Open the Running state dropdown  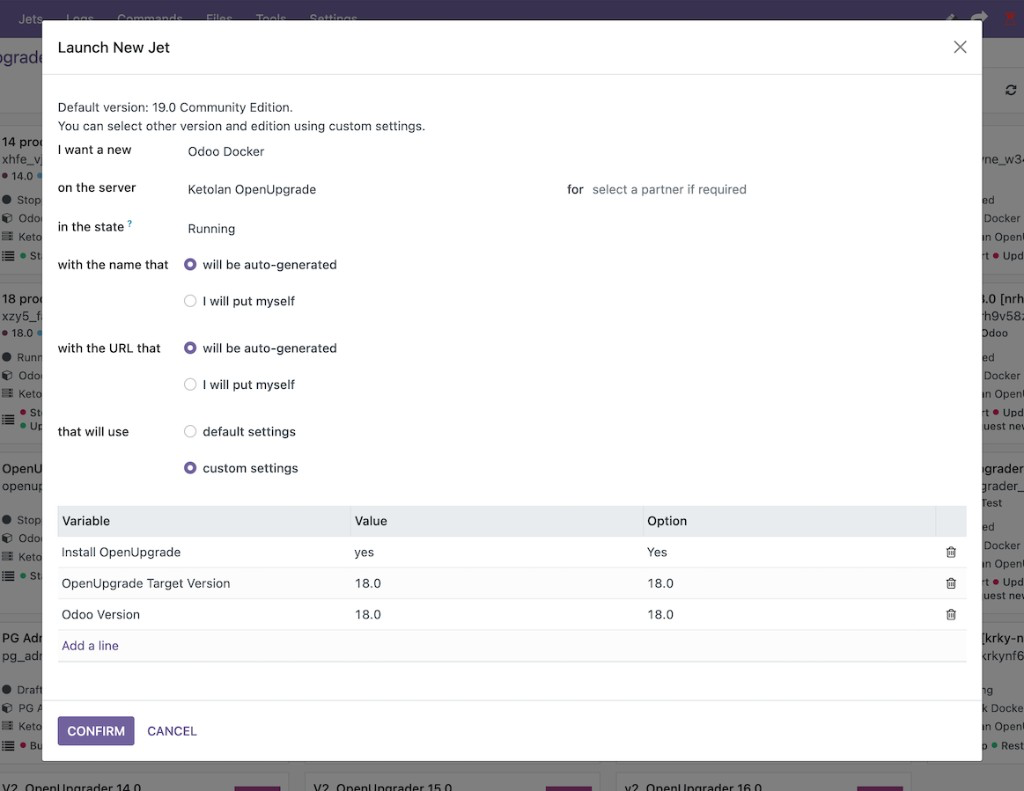click(370, 228)
